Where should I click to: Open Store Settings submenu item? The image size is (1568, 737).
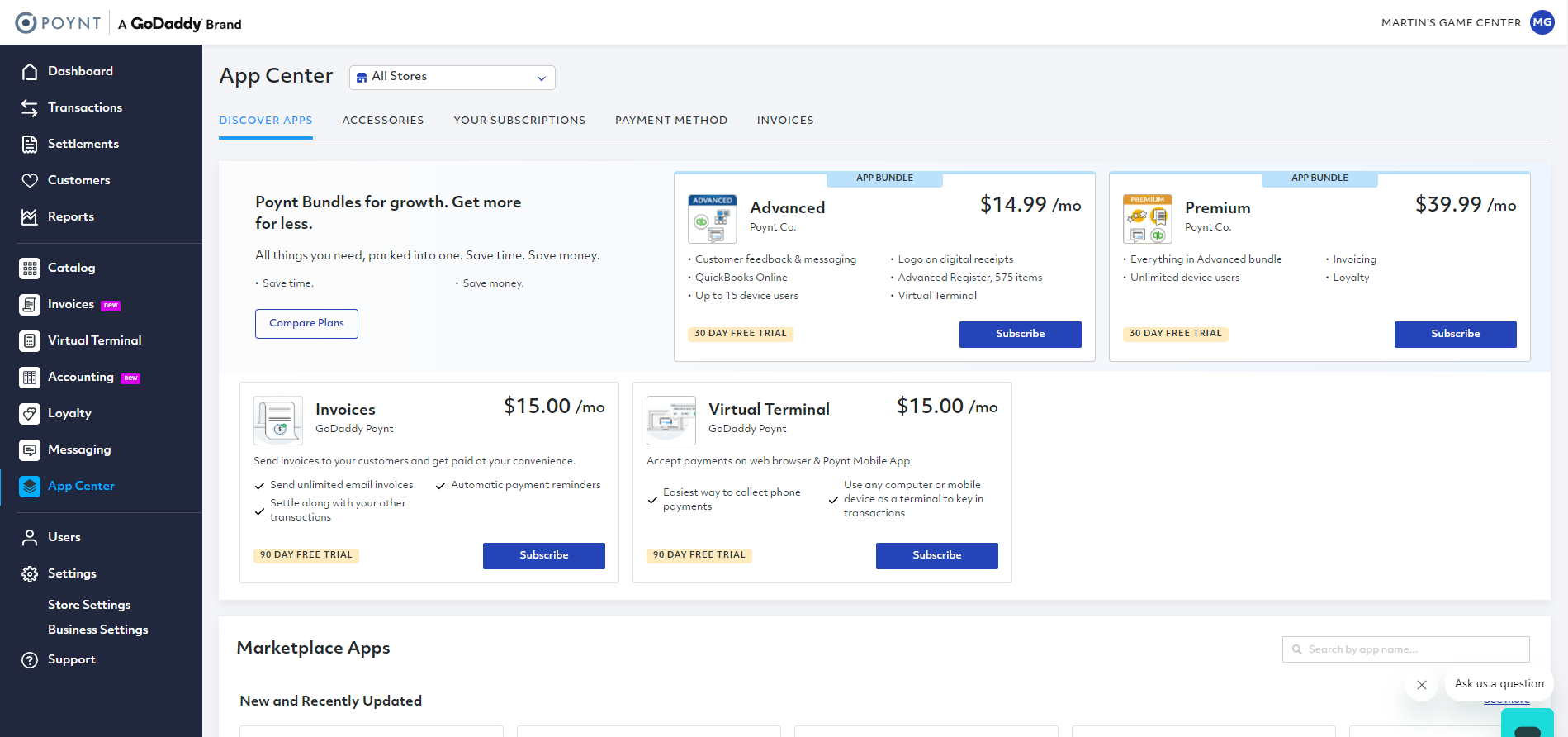[89, 605]
